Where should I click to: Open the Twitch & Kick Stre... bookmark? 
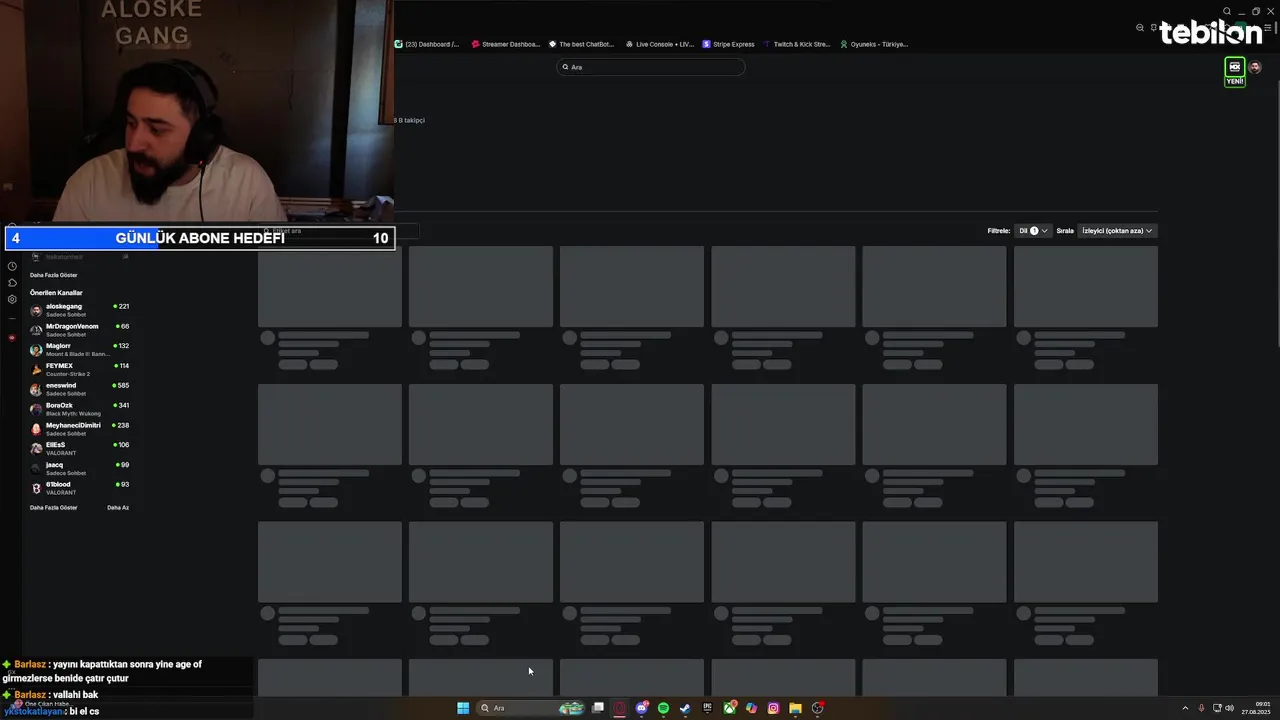click(797, 44)
